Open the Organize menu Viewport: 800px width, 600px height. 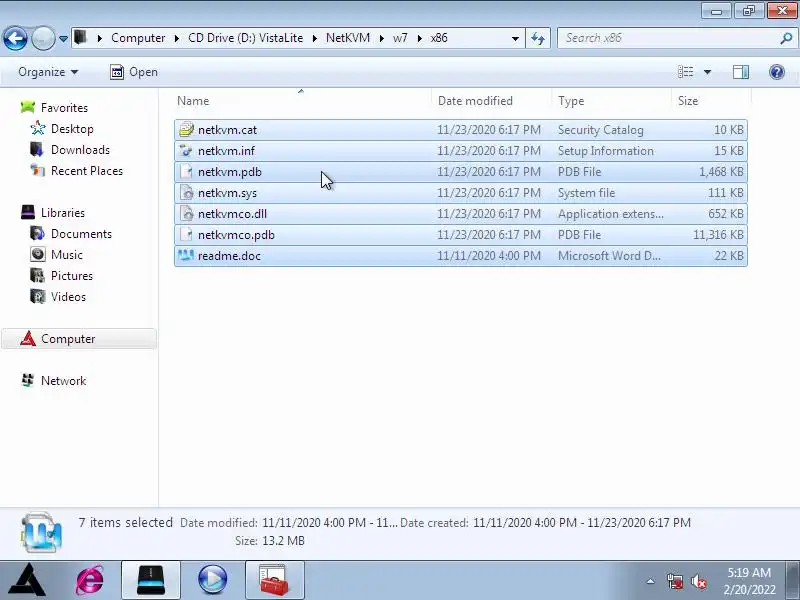48,72
